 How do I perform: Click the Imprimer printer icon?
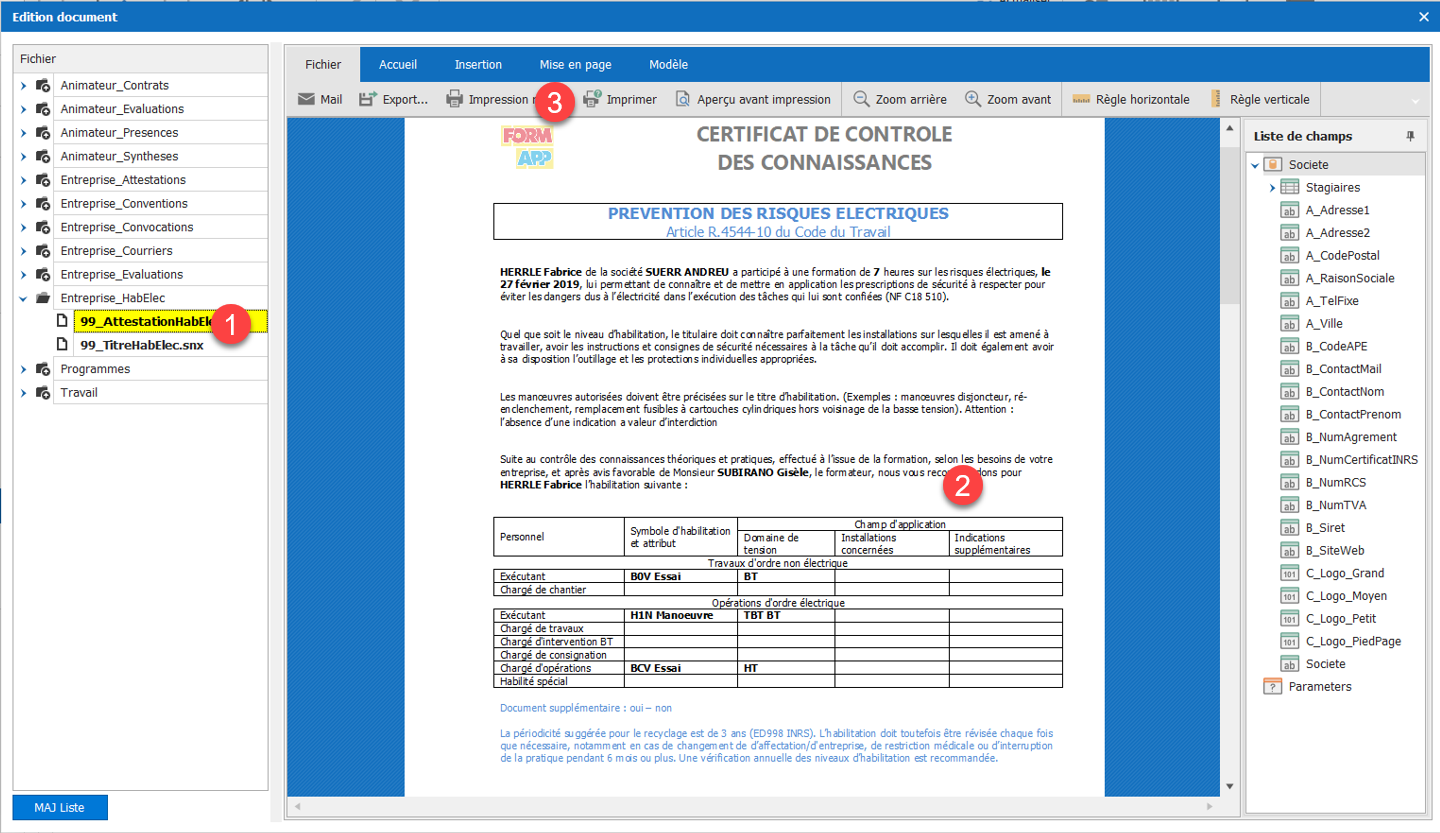pos(591,99)
